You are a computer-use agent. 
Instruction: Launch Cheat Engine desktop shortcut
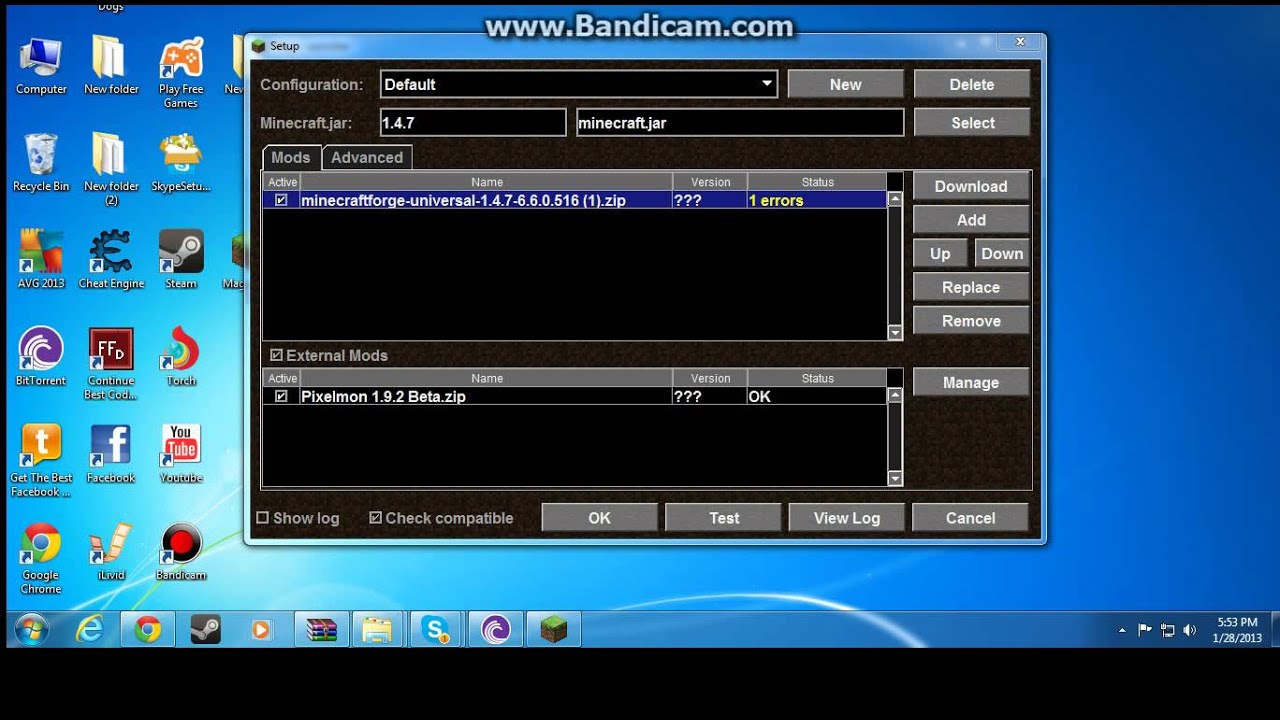[x=111, y=260]
